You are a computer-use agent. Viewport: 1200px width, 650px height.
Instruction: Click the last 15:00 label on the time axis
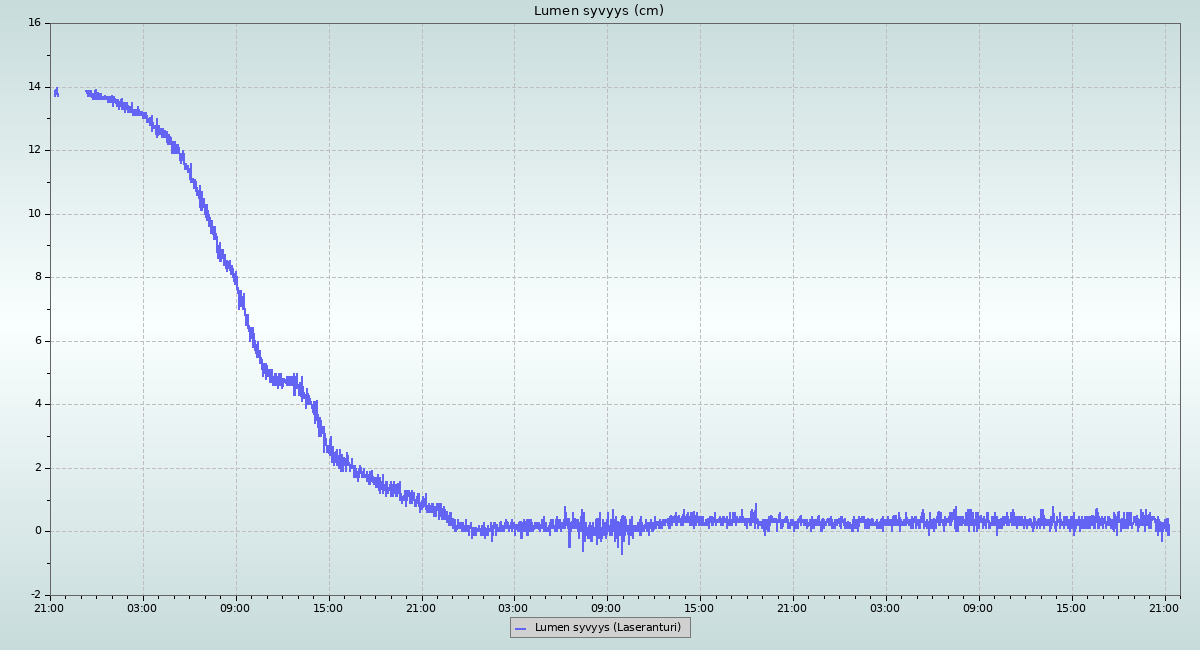coord(1071,608)
